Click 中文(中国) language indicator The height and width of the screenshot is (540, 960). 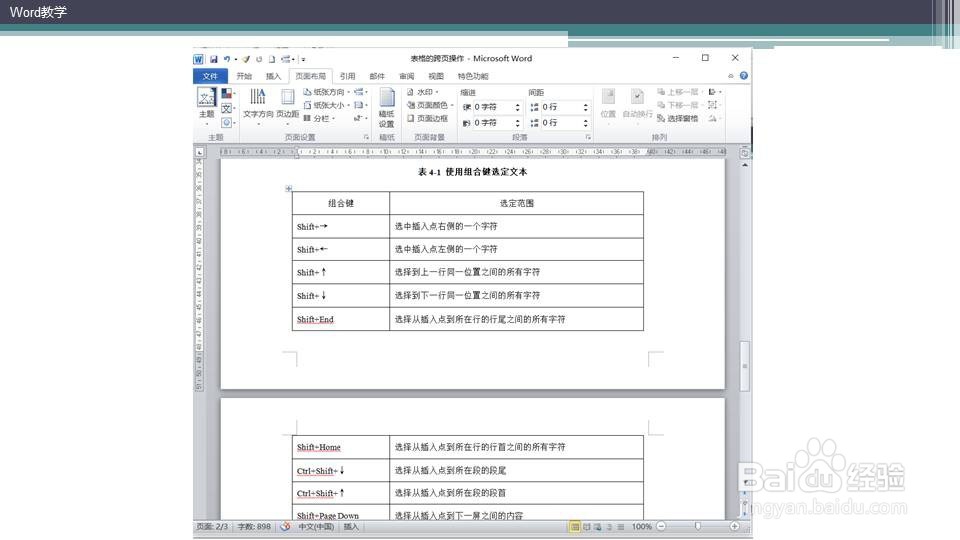[316, 527]
